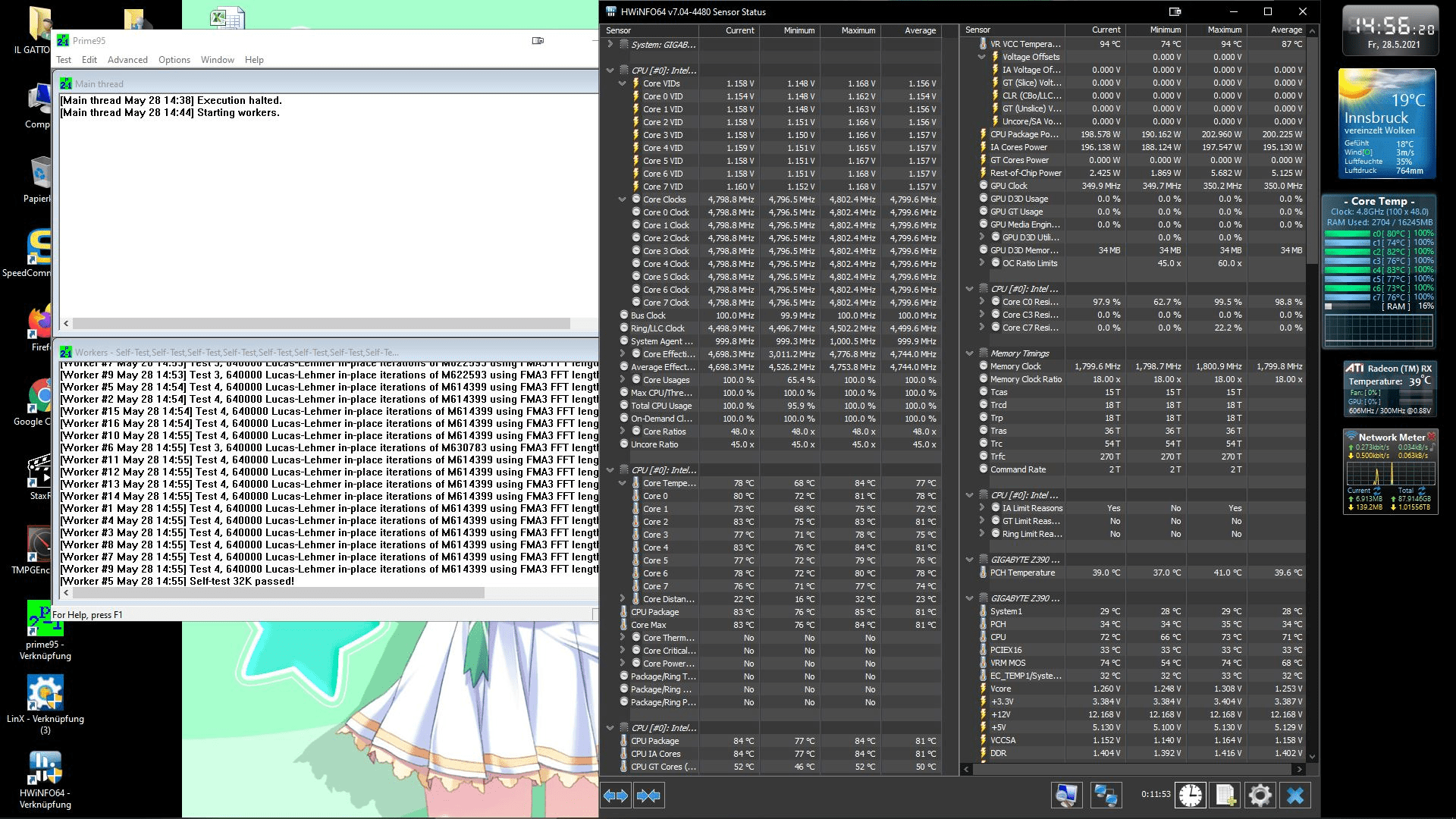The width and height of the screenshot is (1456, 819).
Task: Open Prime95 Advanced menu
Action: [127, 60]
